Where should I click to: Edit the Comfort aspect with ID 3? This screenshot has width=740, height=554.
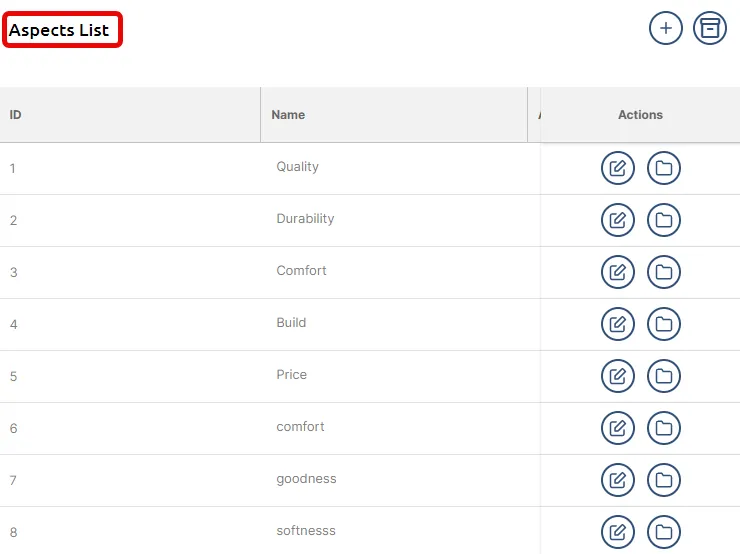tap(617, 272)
